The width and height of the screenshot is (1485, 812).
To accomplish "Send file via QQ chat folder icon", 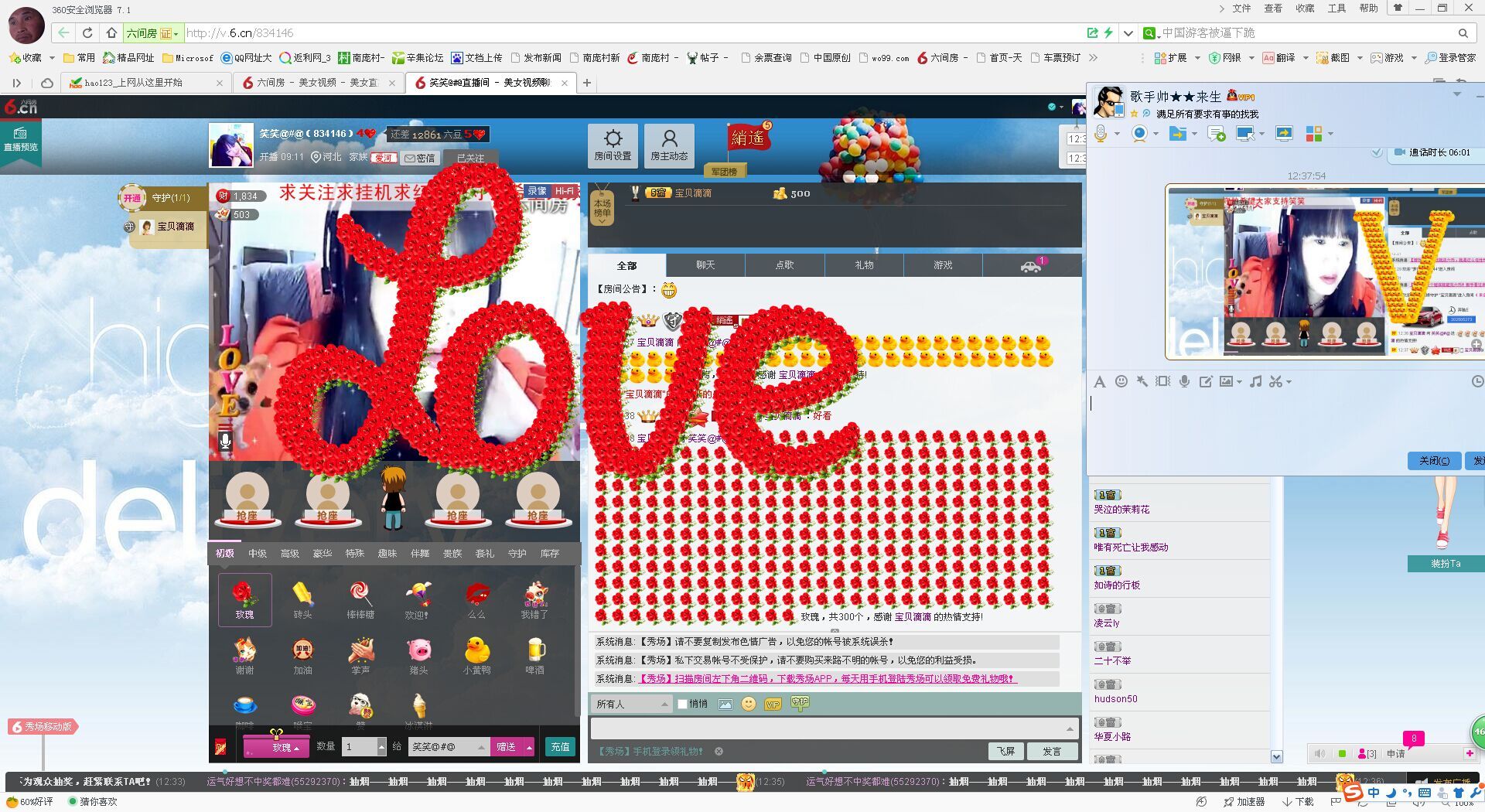I will (1177, 134).
